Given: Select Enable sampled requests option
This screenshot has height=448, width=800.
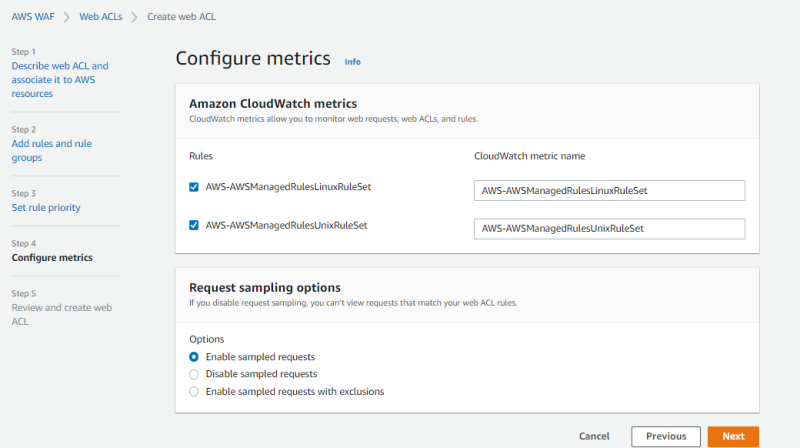Looking at the screenshot, I should (x=194, y=356).
